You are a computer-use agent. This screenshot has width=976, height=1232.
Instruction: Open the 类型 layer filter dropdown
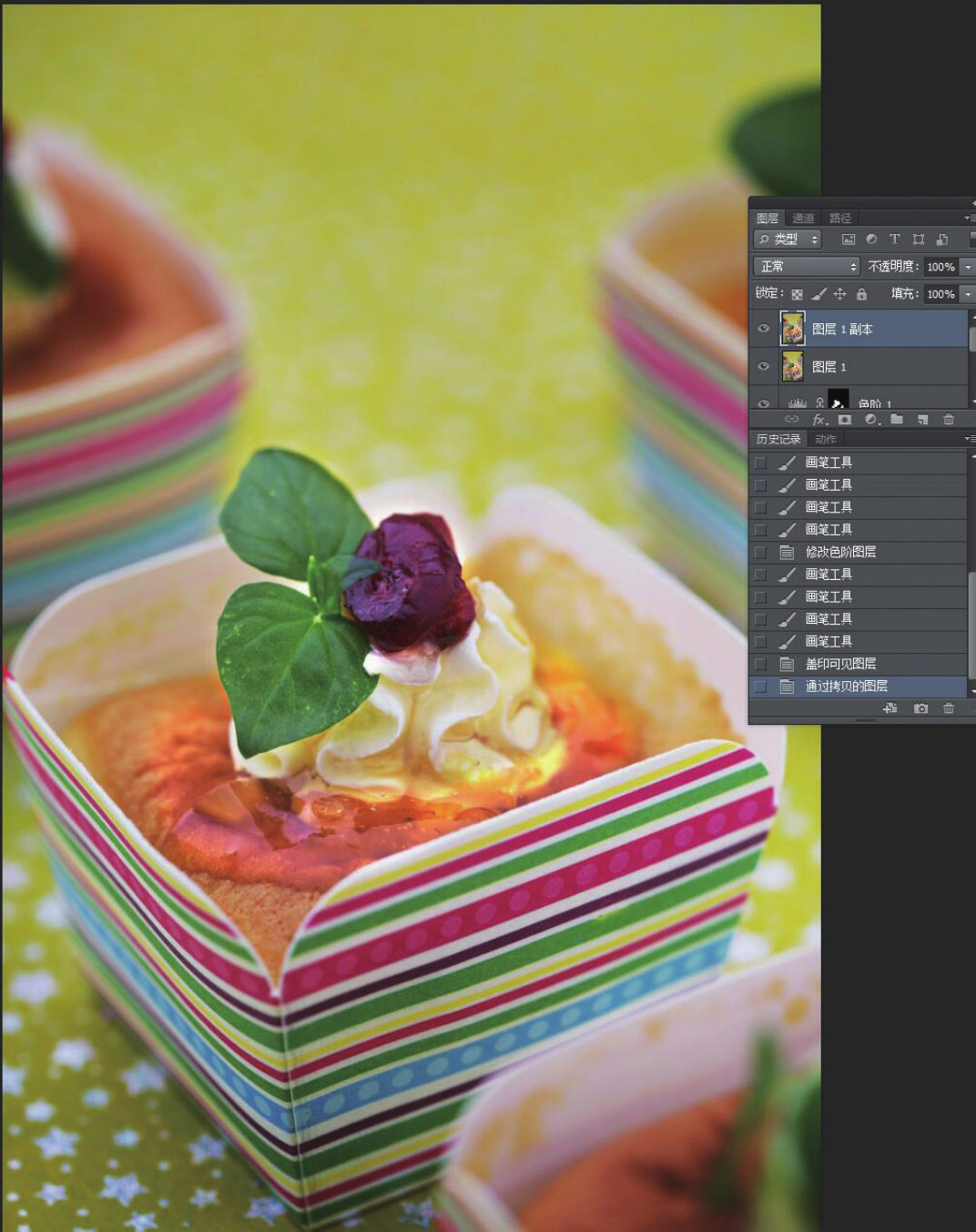(x=788, y=239)
